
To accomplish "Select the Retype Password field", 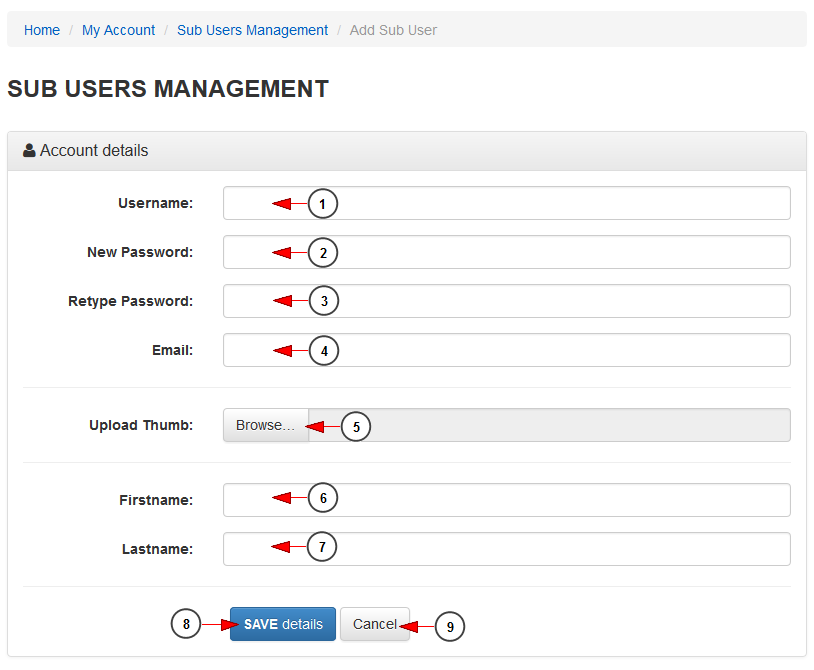I will [x=507, y=301].
